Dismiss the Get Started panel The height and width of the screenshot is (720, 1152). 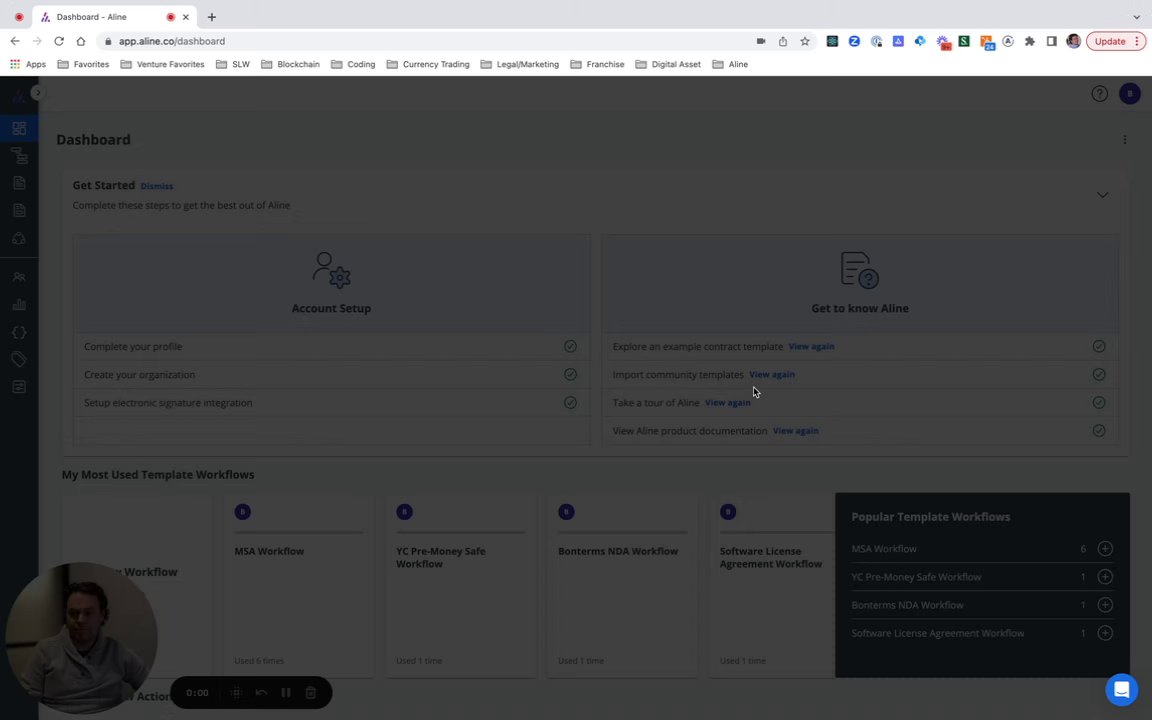pyautogui.click(x=156, y=187)
